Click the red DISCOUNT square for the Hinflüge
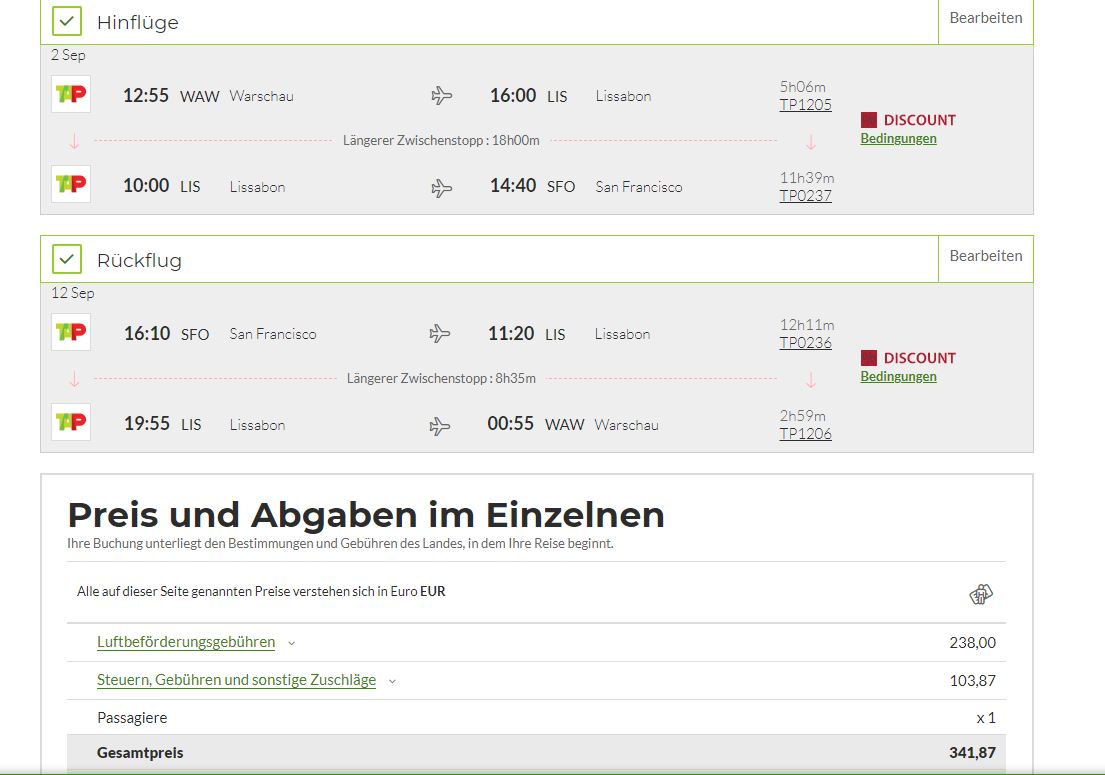The width and height of the screenshot is (1105, 775). 869,120
